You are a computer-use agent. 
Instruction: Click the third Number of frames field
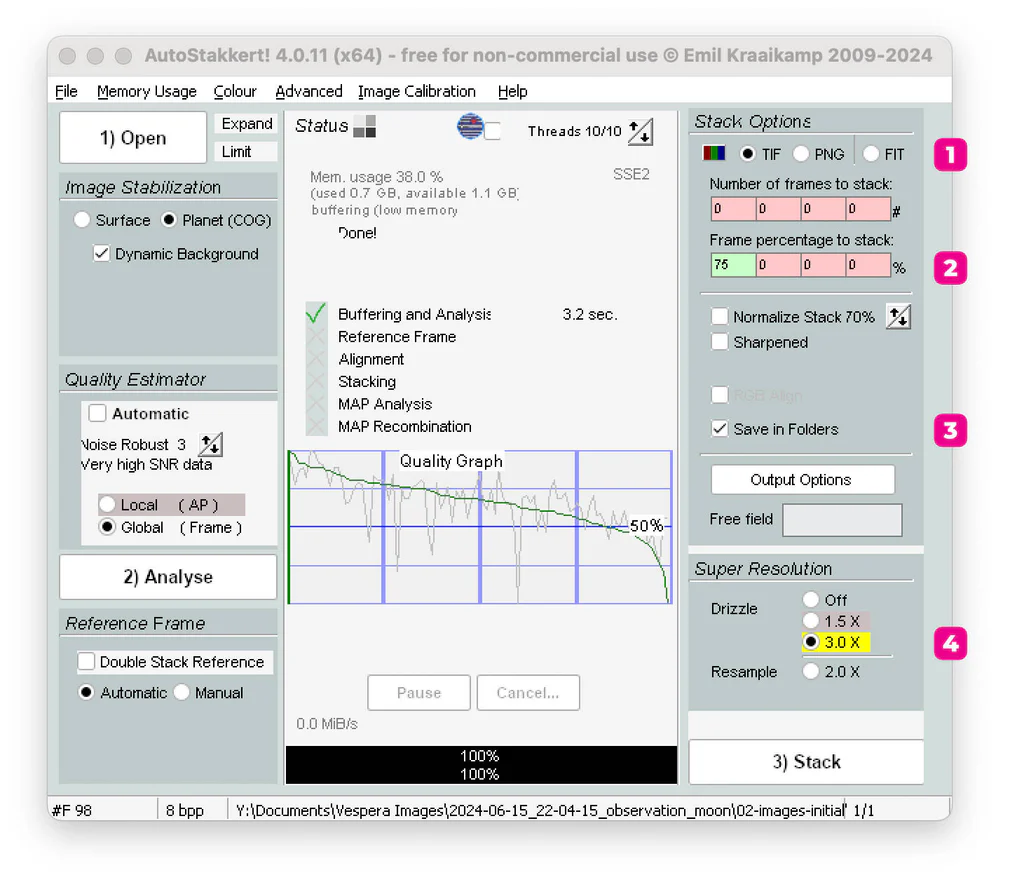tap(823, 209)
